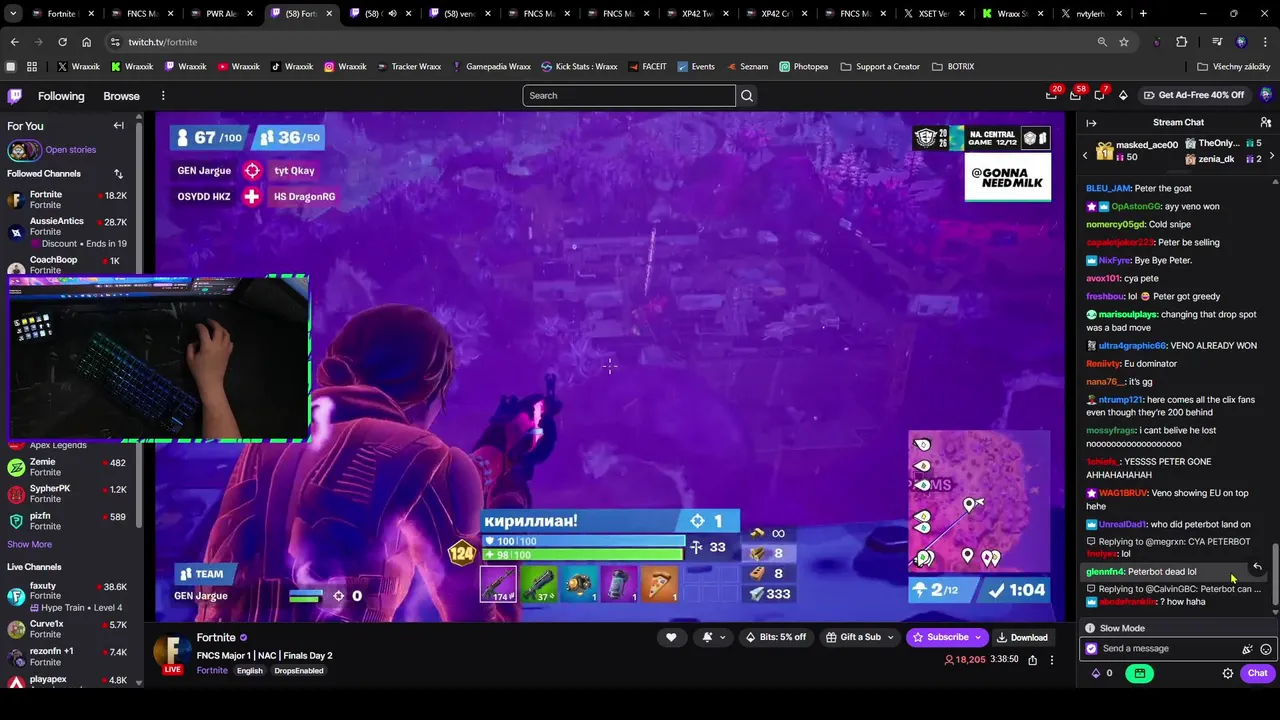Screen dimensions: 1280x720
Task: Sort followed channels with the arrows icon
Action: point(118,174)
